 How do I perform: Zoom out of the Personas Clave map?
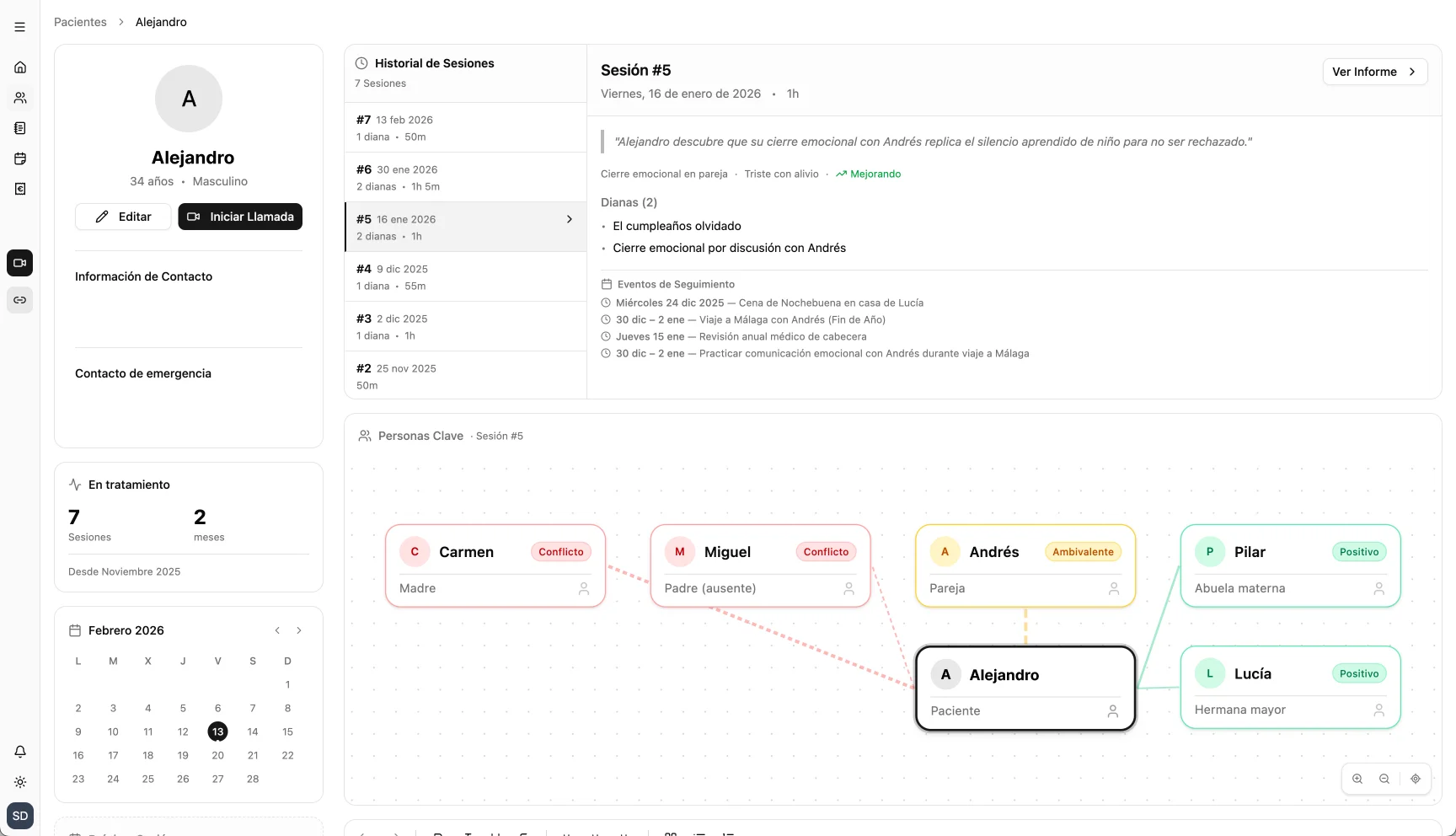[1385, 779]
